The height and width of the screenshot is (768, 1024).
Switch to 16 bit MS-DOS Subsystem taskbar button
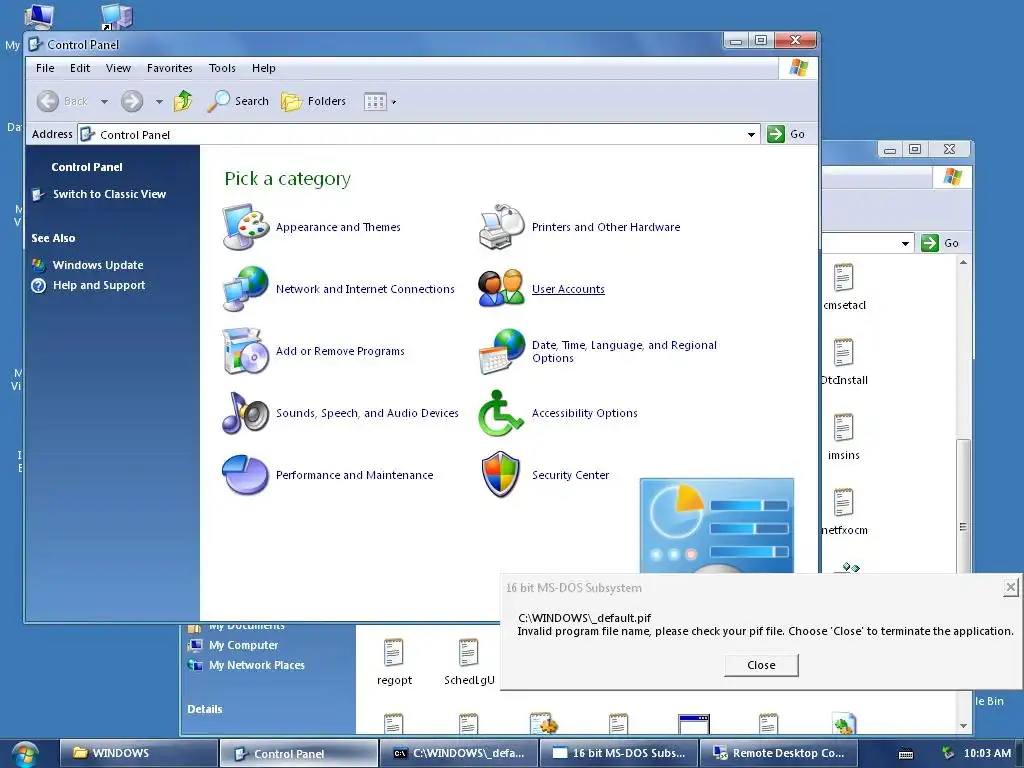pyautogui.click(x=618, y=753)
